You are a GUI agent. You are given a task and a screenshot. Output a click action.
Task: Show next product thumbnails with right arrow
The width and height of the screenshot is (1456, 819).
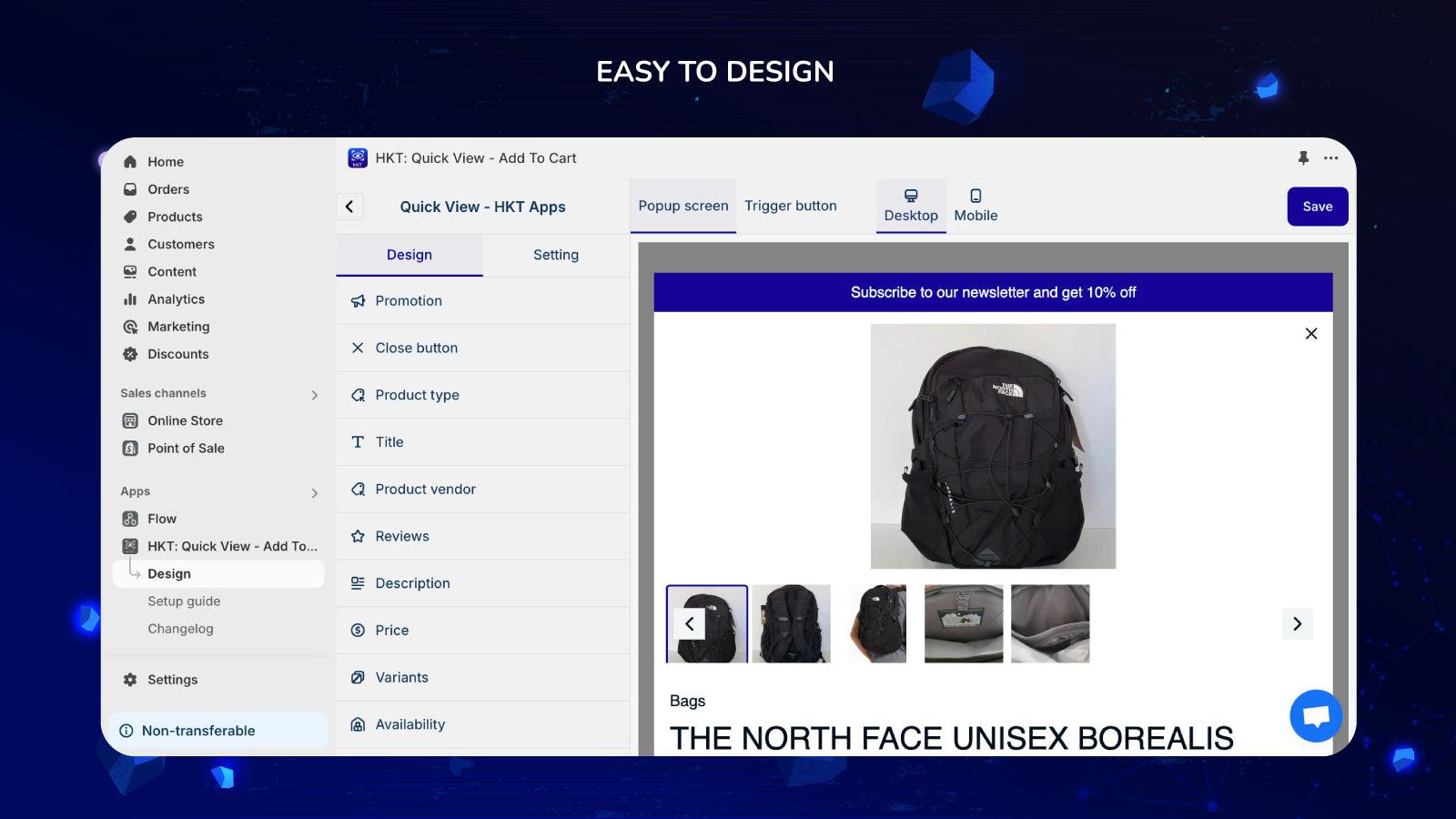coord(1297,624)
